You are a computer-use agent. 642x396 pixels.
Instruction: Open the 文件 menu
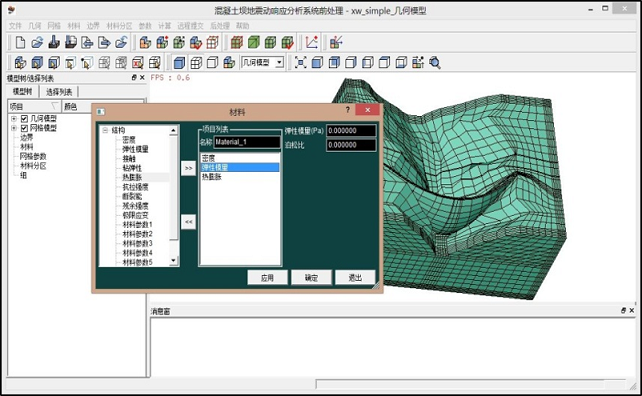[x=15, y=26]
